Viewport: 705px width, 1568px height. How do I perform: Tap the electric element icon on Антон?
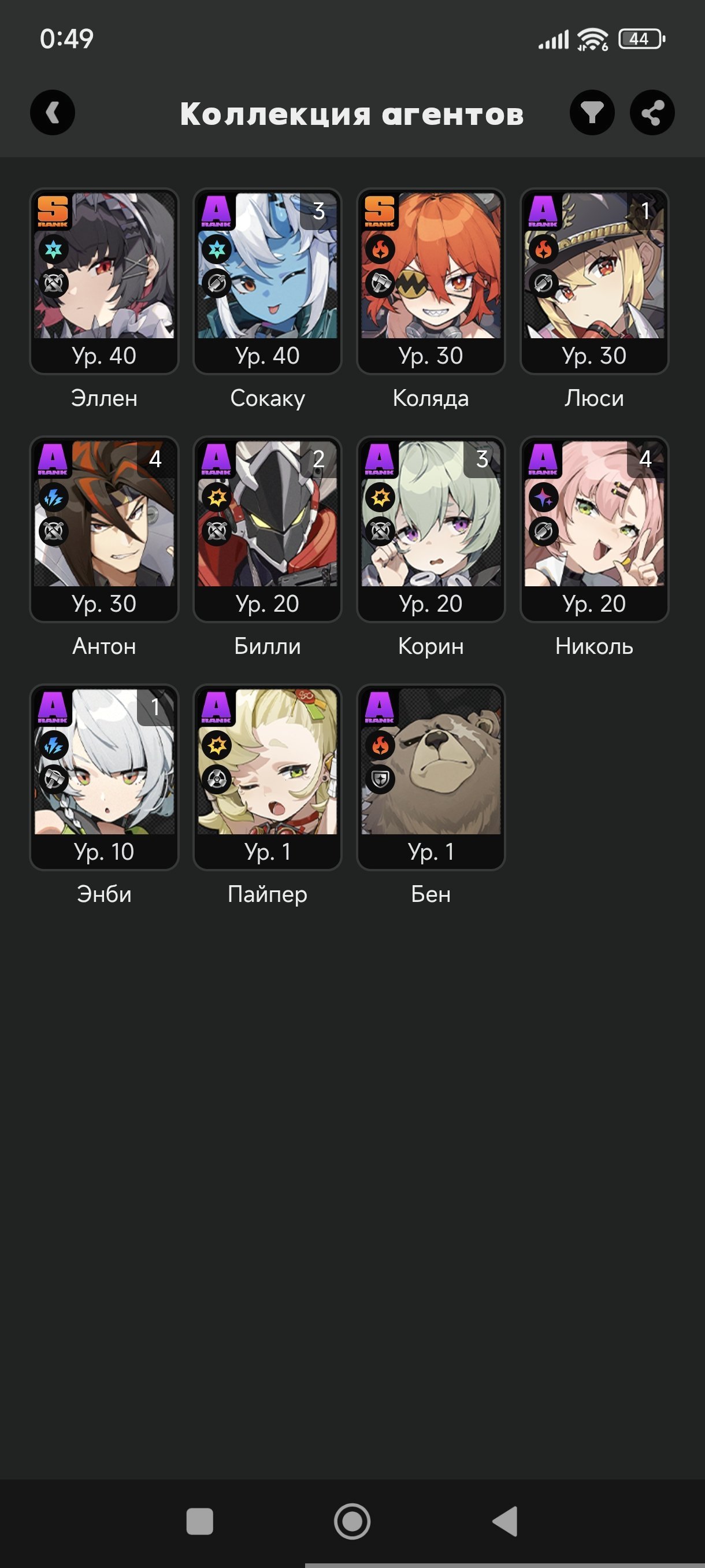[x=54, y=498]
